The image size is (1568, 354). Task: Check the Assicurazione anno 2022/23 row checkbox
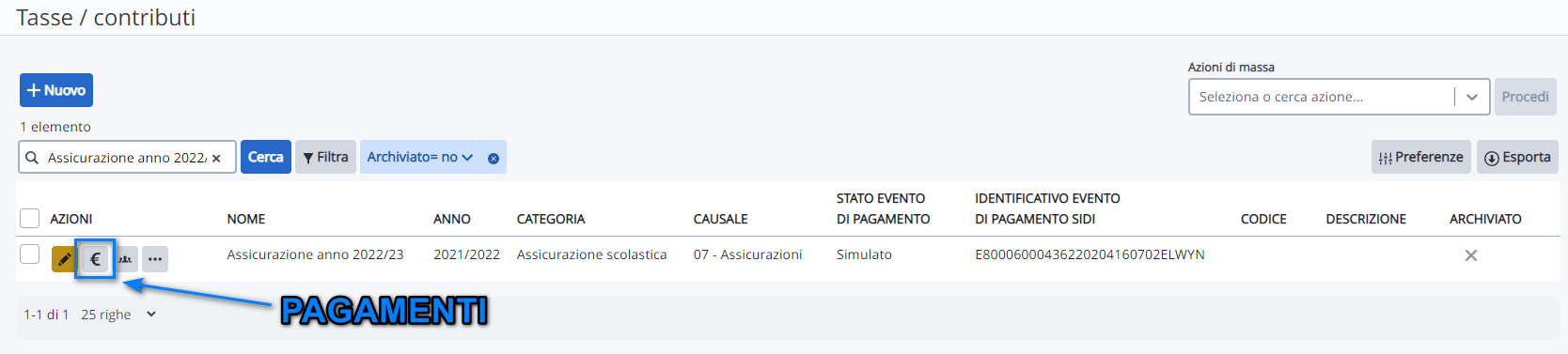pyautogui.click(x=30, y=254)
